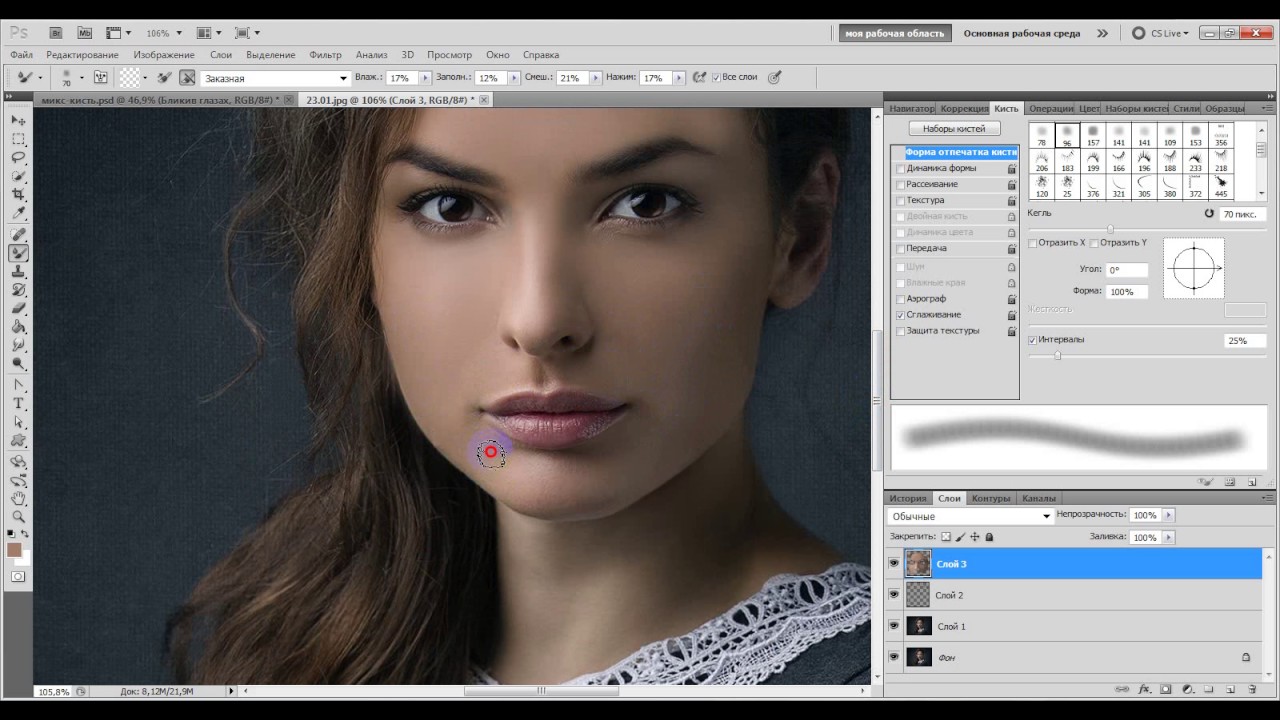Select the Crop tool in the toolbox
Image resolution: width=1280 pixels, height=720 pixels.
pos(18,194)
